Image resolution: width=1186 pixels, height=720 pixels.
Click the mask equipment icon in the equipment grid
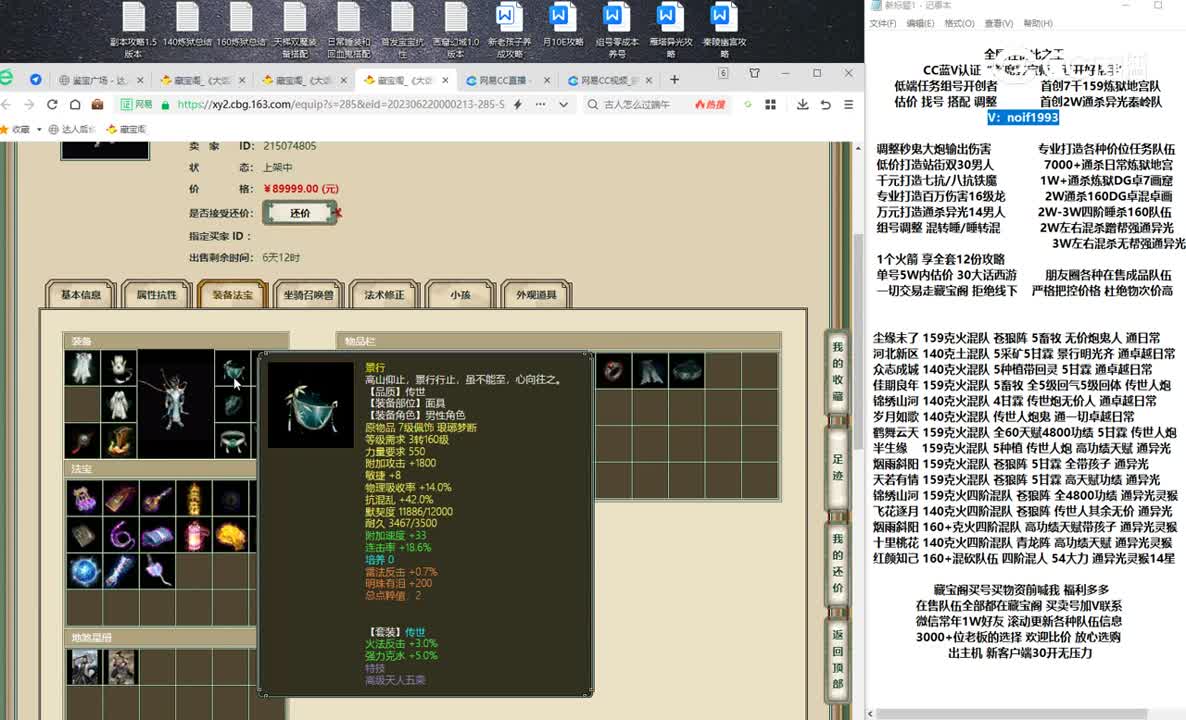pyautogui.click(x=233, y=368)
